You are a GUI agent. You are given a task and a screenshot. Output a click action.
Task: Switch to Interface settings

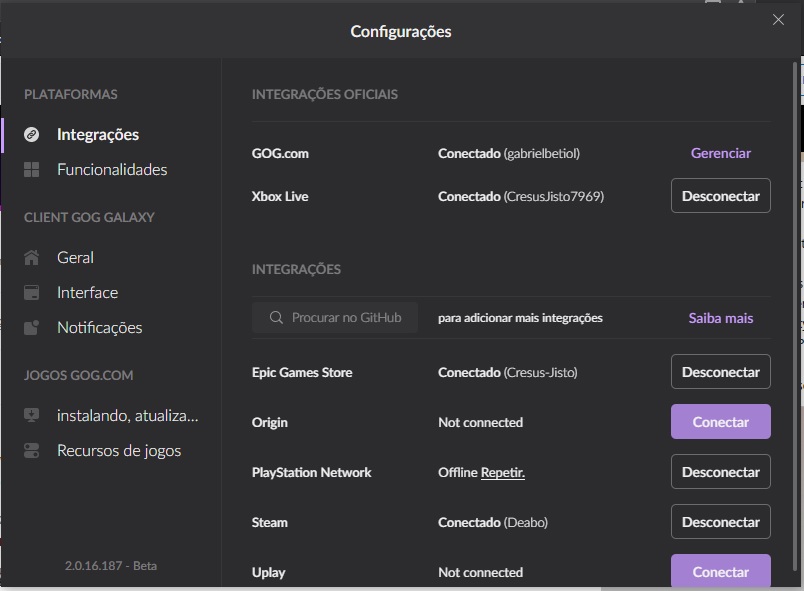pyautogui.click(x=87, y=293)
